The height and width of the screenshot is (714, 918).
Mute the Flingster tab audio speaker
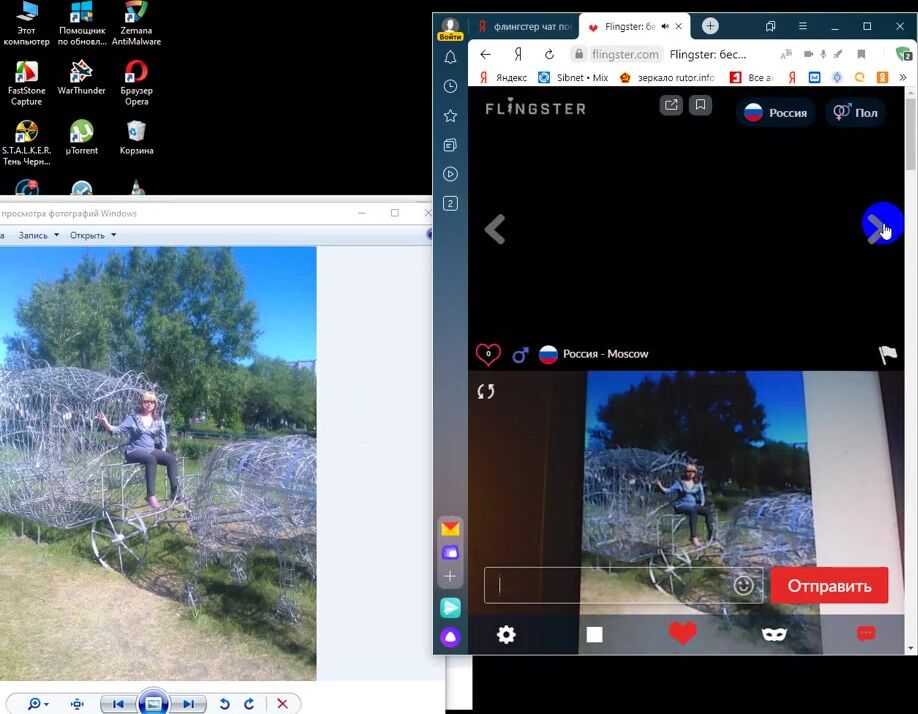665,27
